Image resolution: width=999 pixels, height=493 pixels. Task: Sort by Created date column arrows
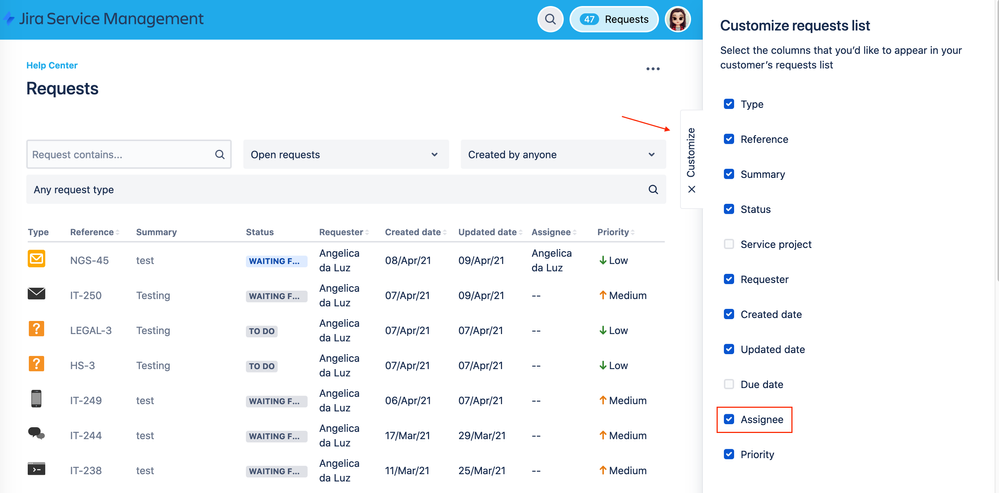pos(445,232)
